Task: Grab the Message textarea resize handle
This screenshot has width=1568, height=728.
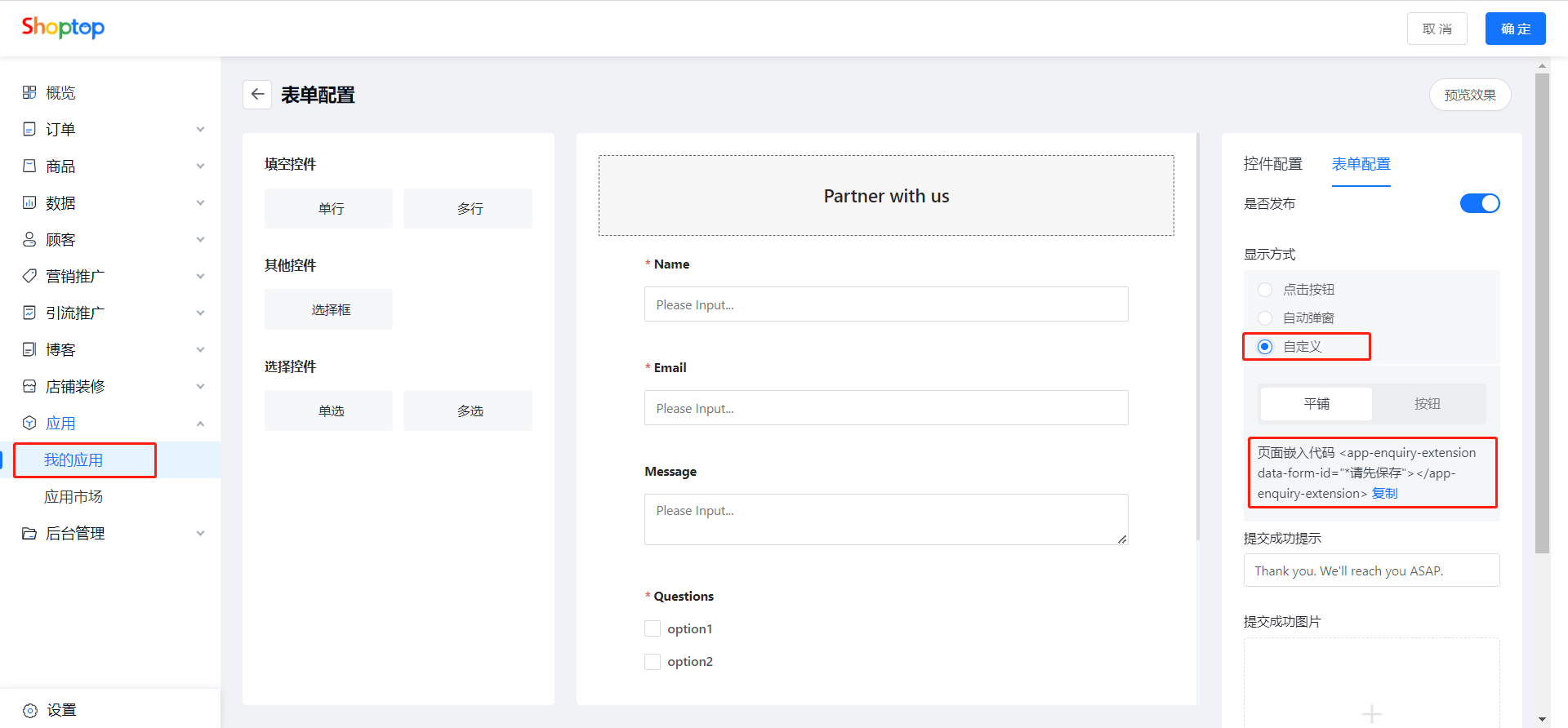Action: tap(1123, 539)
